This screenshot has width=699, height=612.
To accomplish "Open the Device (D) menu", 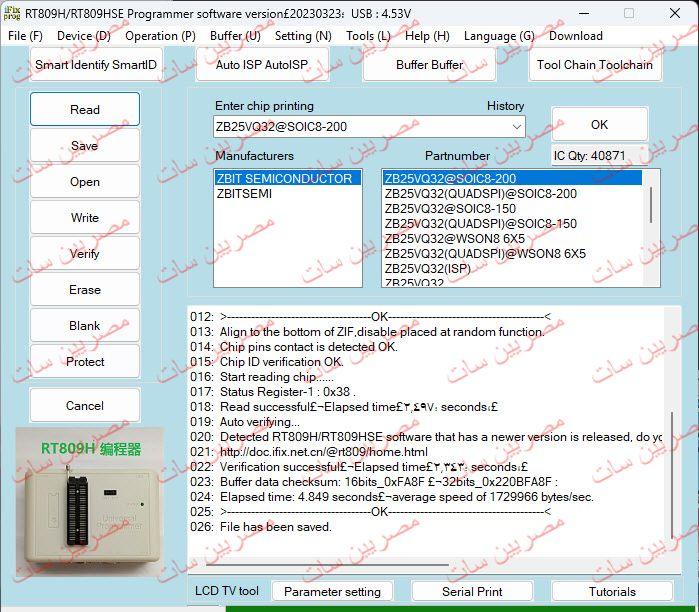I will (84, 36).
